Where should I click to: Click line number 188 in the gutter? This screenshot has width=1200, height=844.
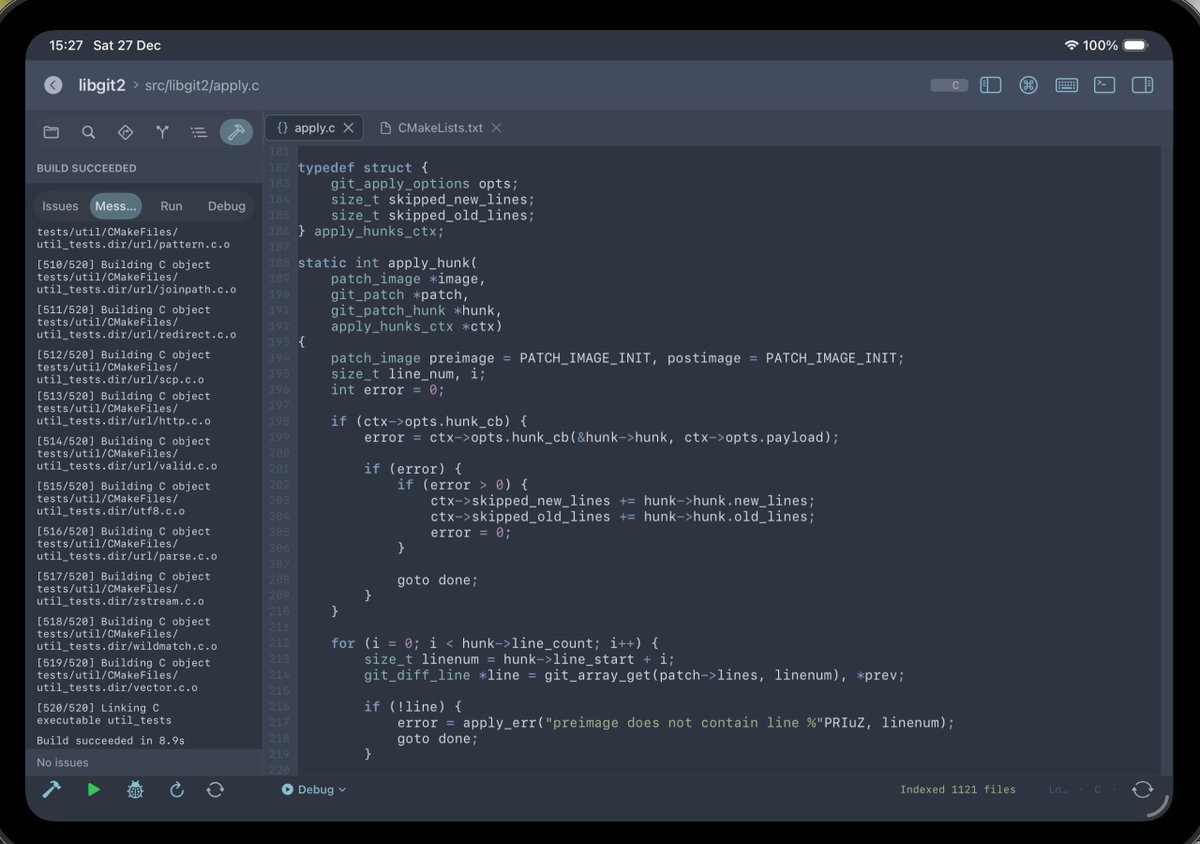[279, 263]
